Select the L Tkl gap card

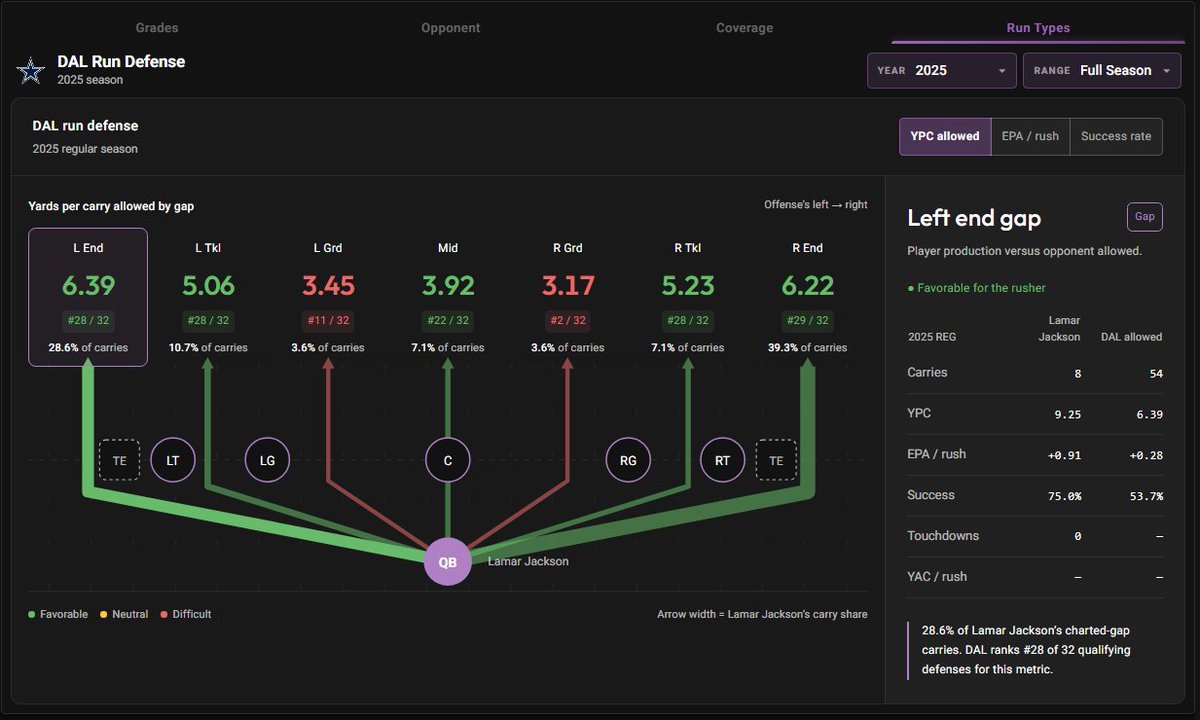coord(208,297)
